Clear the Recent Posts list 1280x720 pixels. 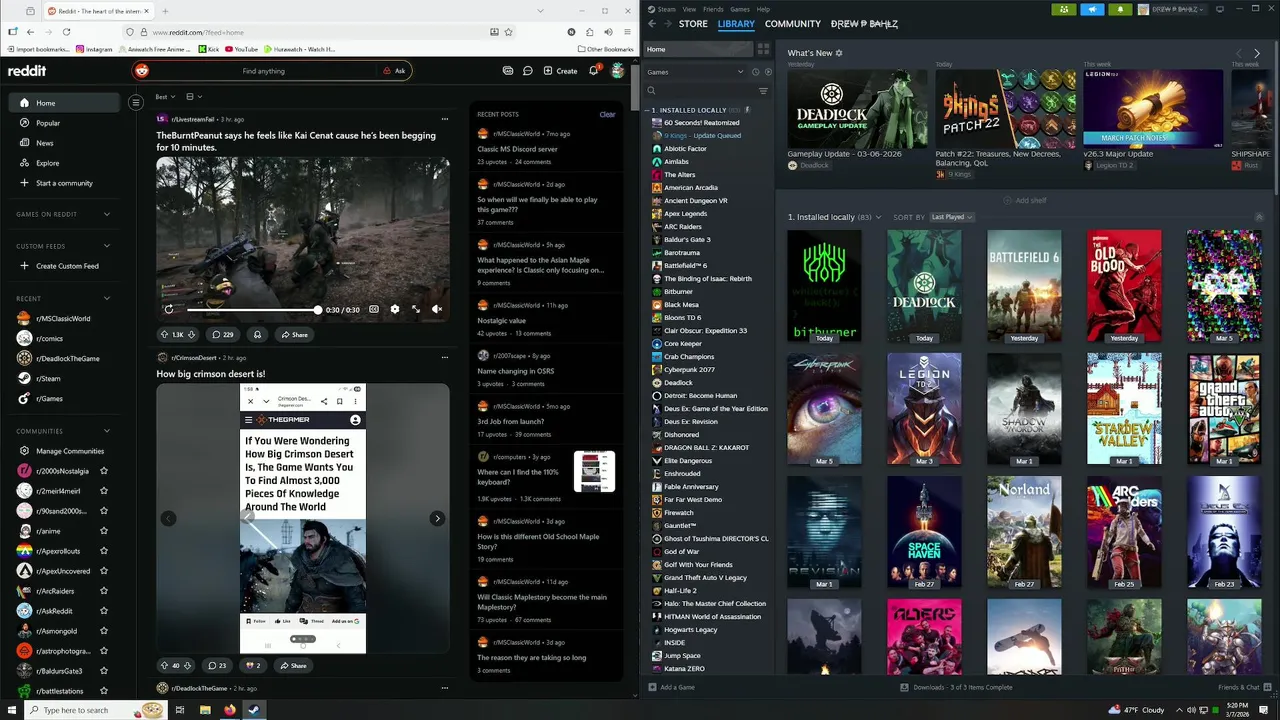tap(607, 114)
